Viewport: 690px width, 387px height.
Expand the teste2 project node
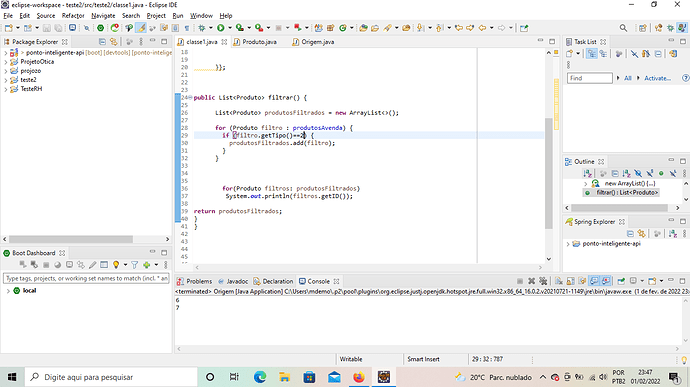coord(6,80)
